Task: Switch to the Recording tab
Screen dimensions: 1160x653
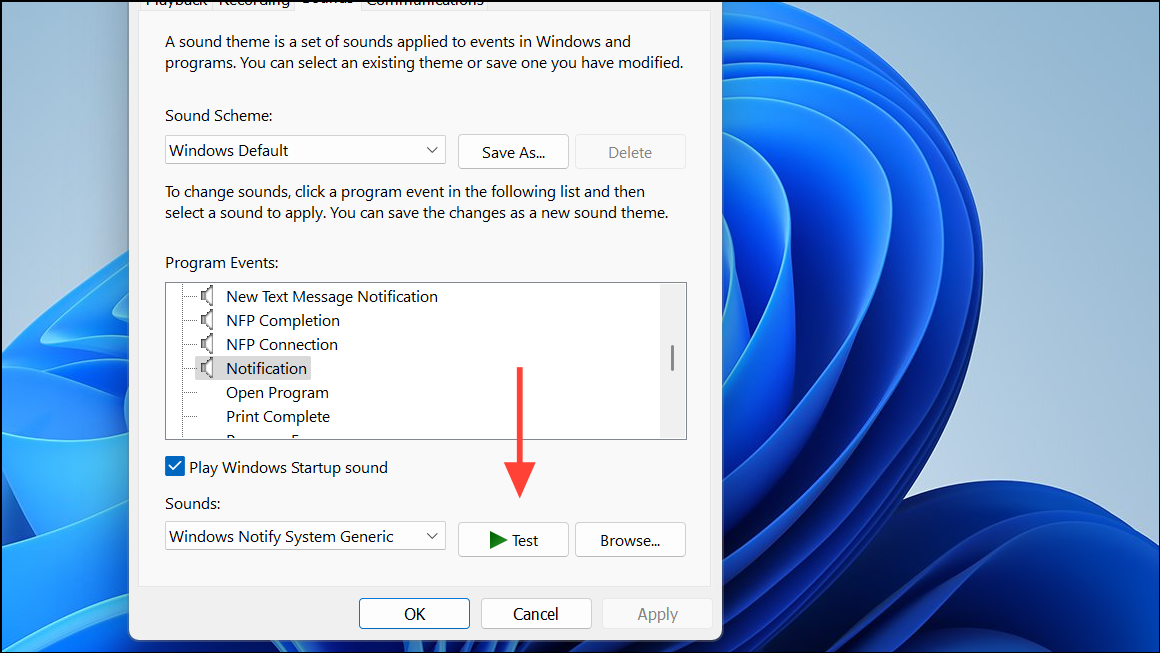Action: click(254, 4)
